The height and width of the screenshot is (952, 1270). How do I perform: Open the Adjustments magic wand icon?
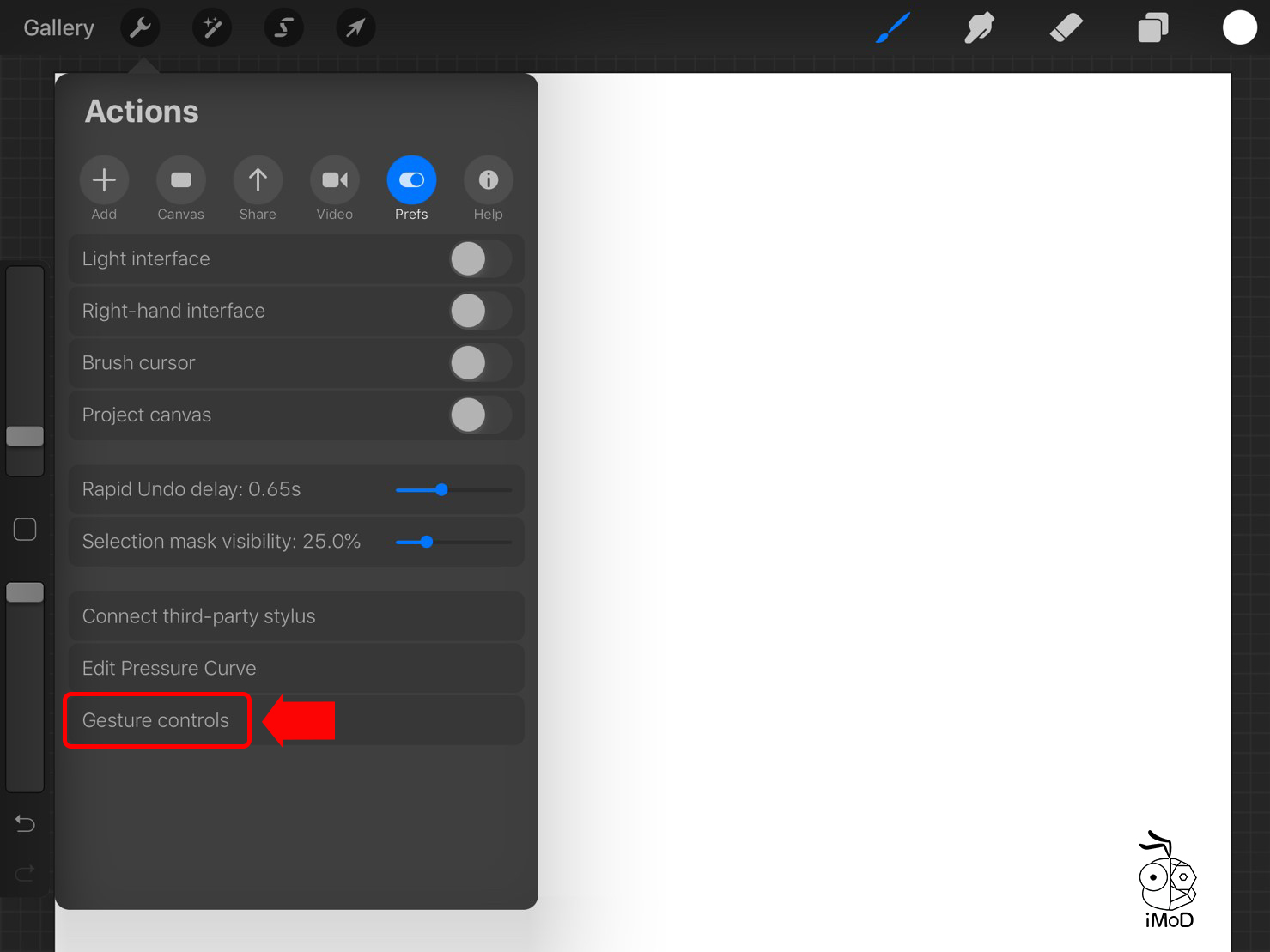212,28
